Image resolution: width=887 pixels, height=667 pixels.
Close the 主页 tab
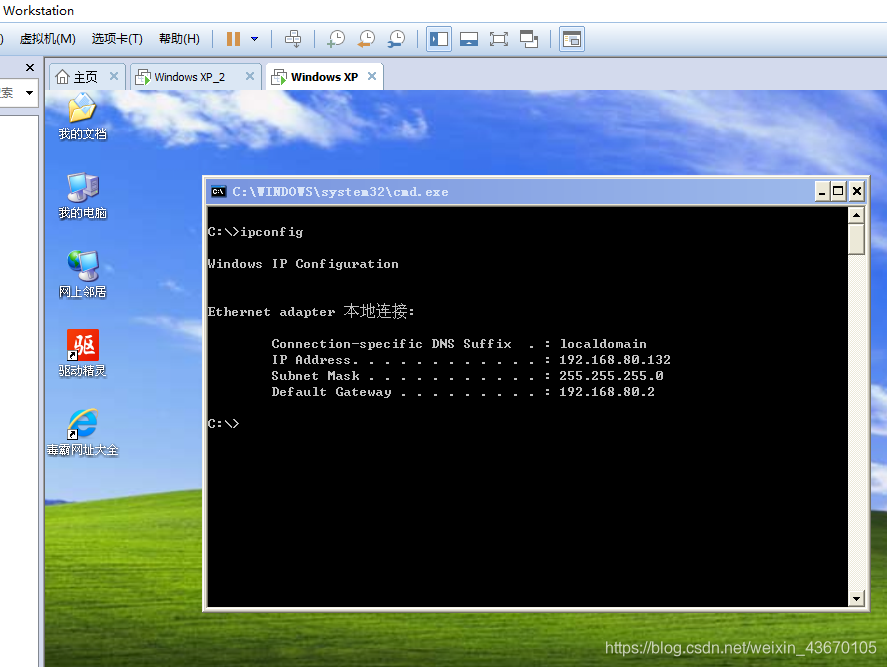click(x=114, y=76)
